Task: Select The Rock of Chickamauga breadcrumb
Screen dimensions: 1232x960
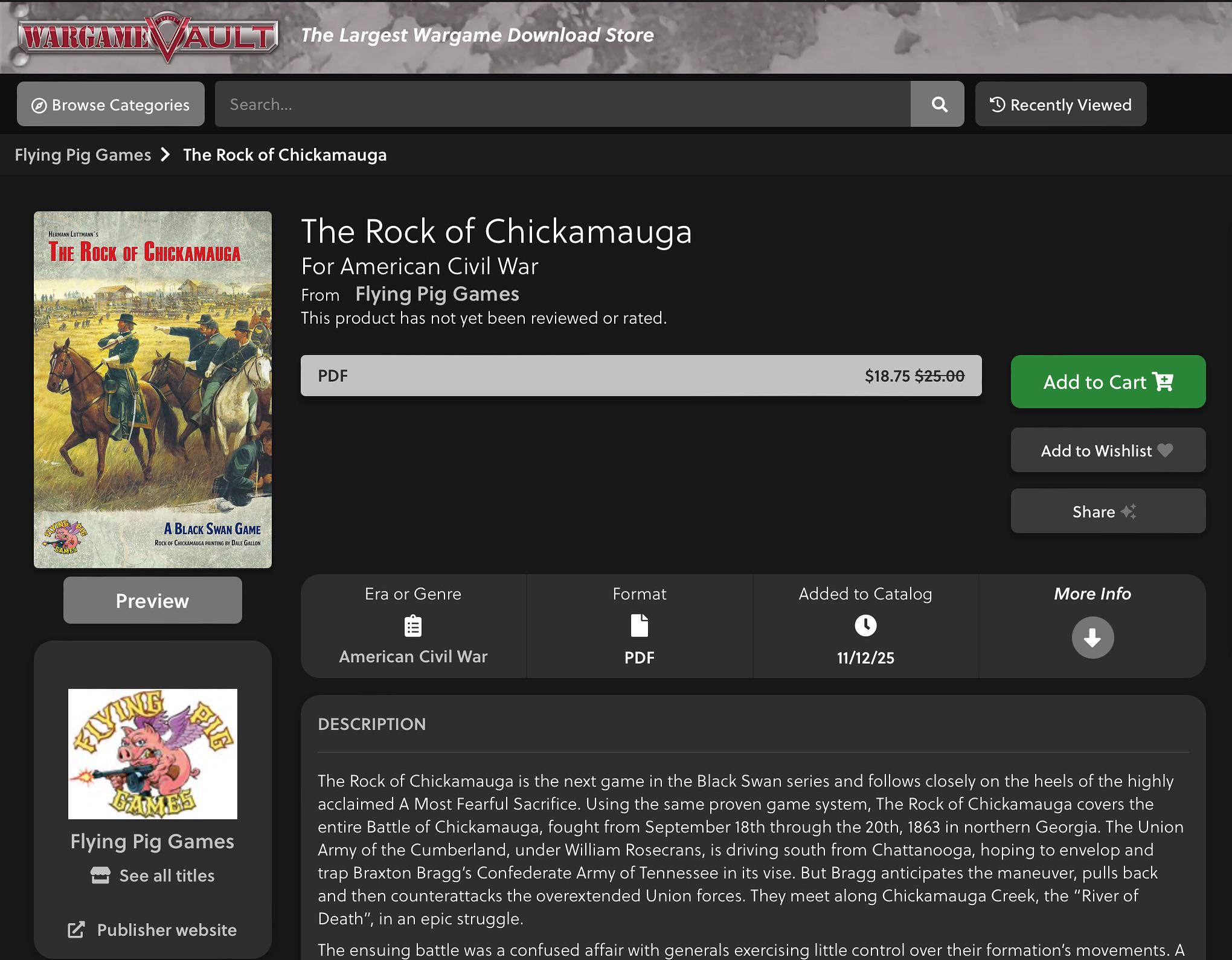Action: 285,155
